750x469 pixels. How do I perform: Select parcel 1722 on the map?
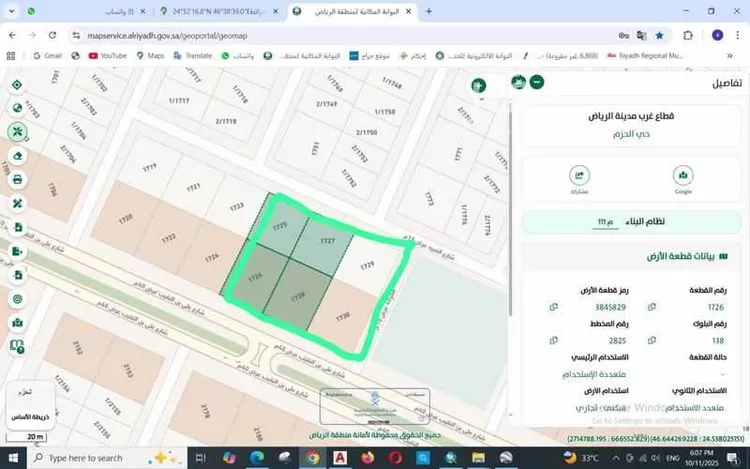click(x=168, y=238)
